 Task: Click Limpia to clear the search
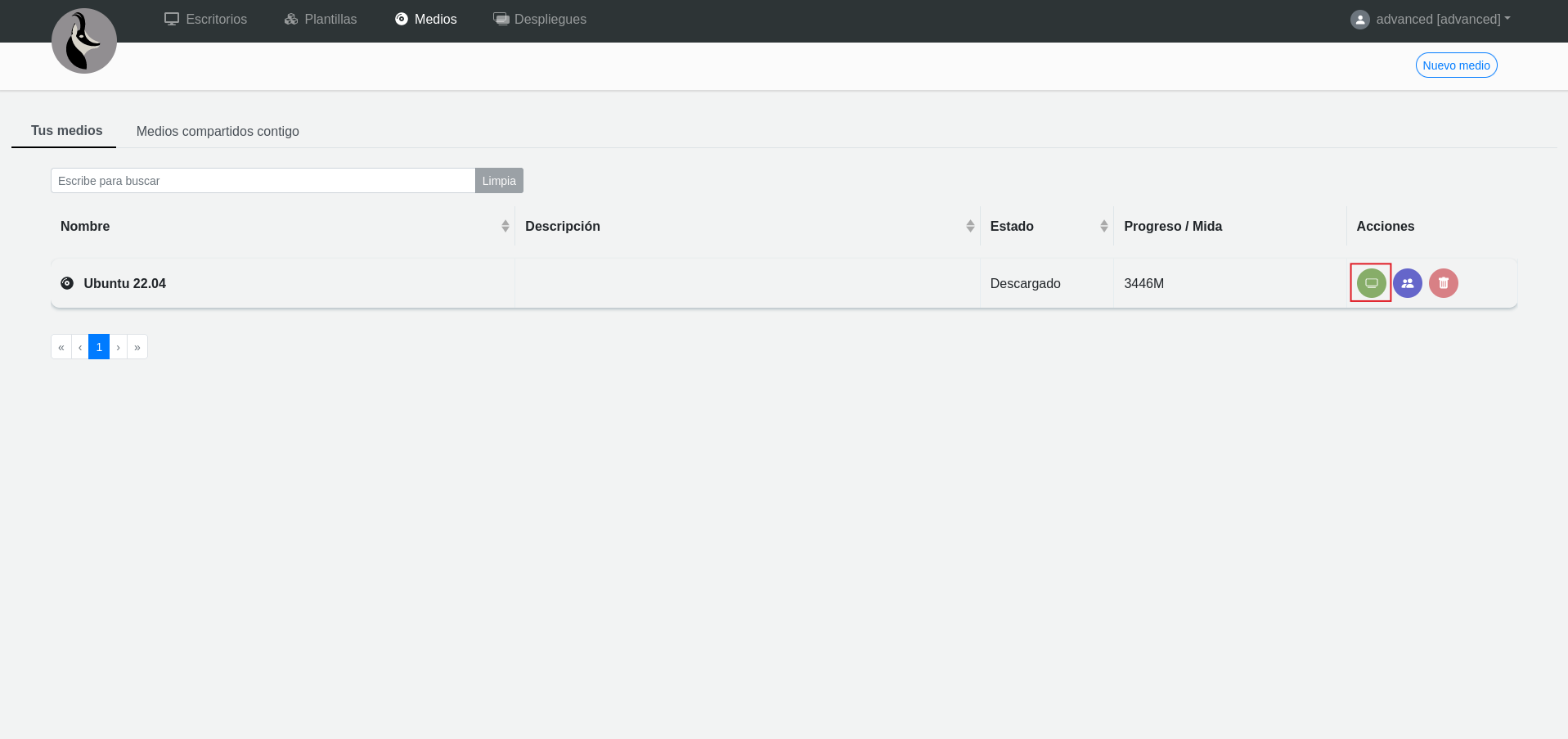(498, 181)
